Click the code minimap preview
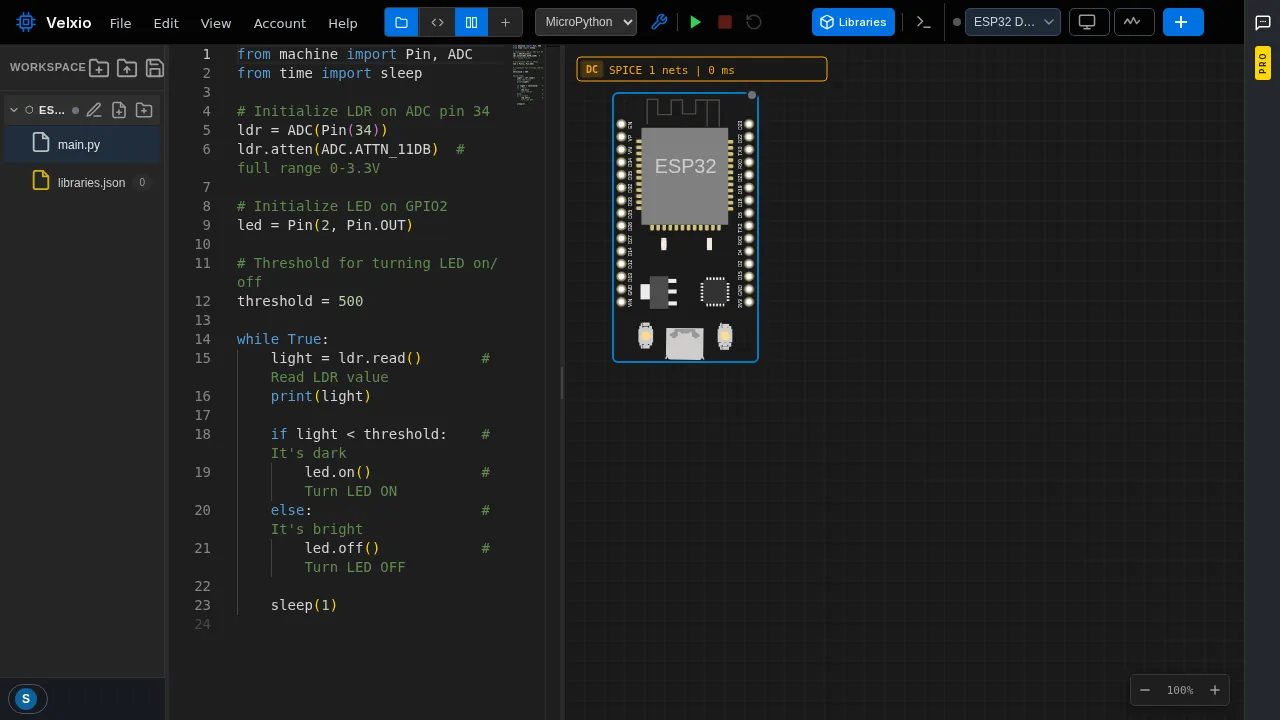1280x720 pixels. click(527, 75)
